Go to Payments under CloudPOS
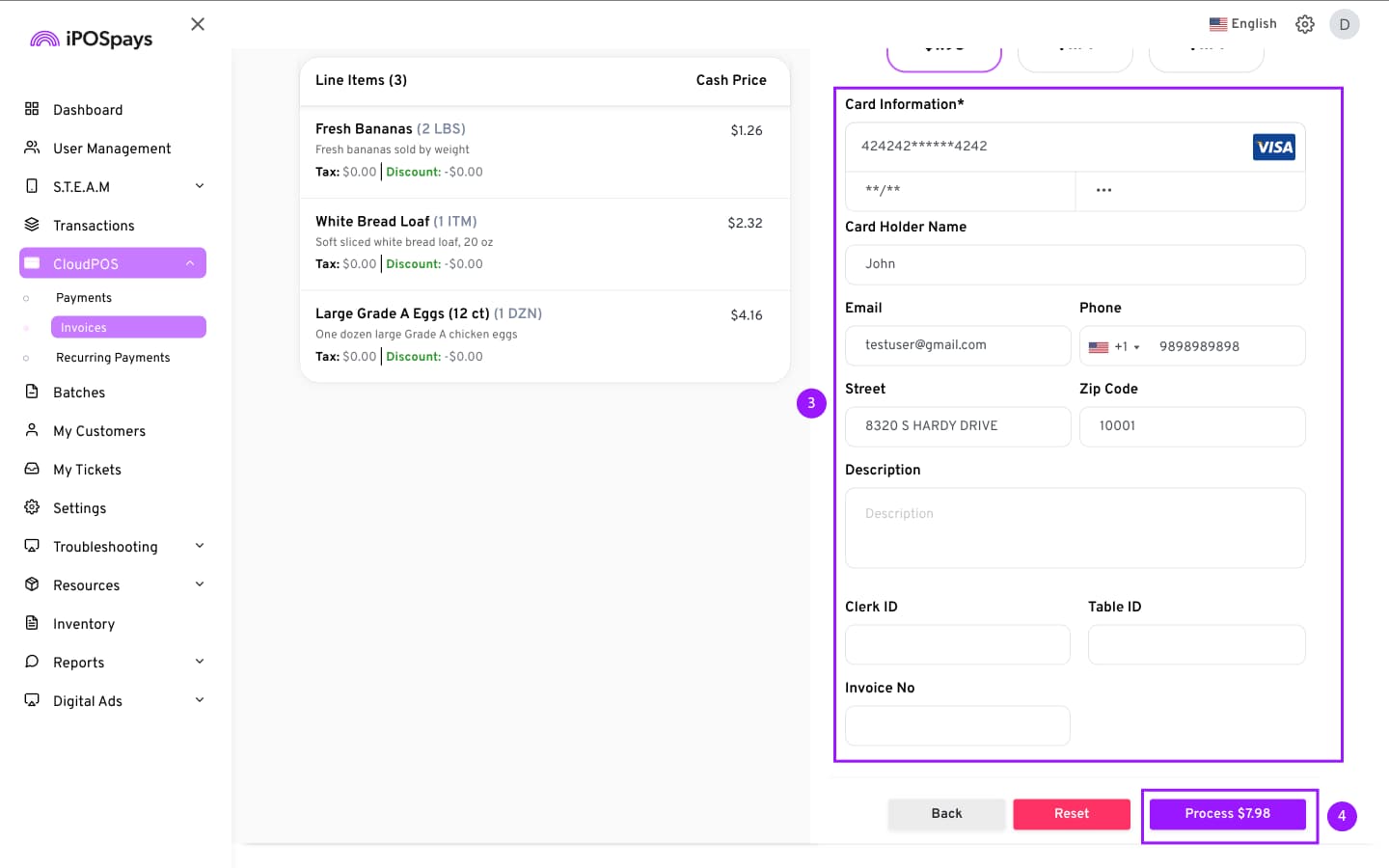The width and height of the screenshot is (1389, 868). pyautogui.click(x=84, y=298)
